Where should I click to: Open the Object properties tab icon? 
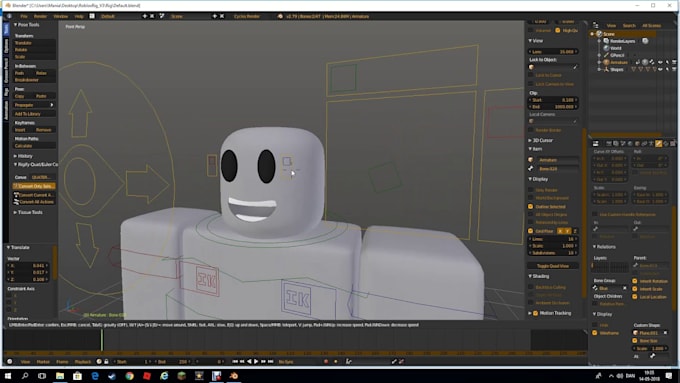click(x=637, y=143)
